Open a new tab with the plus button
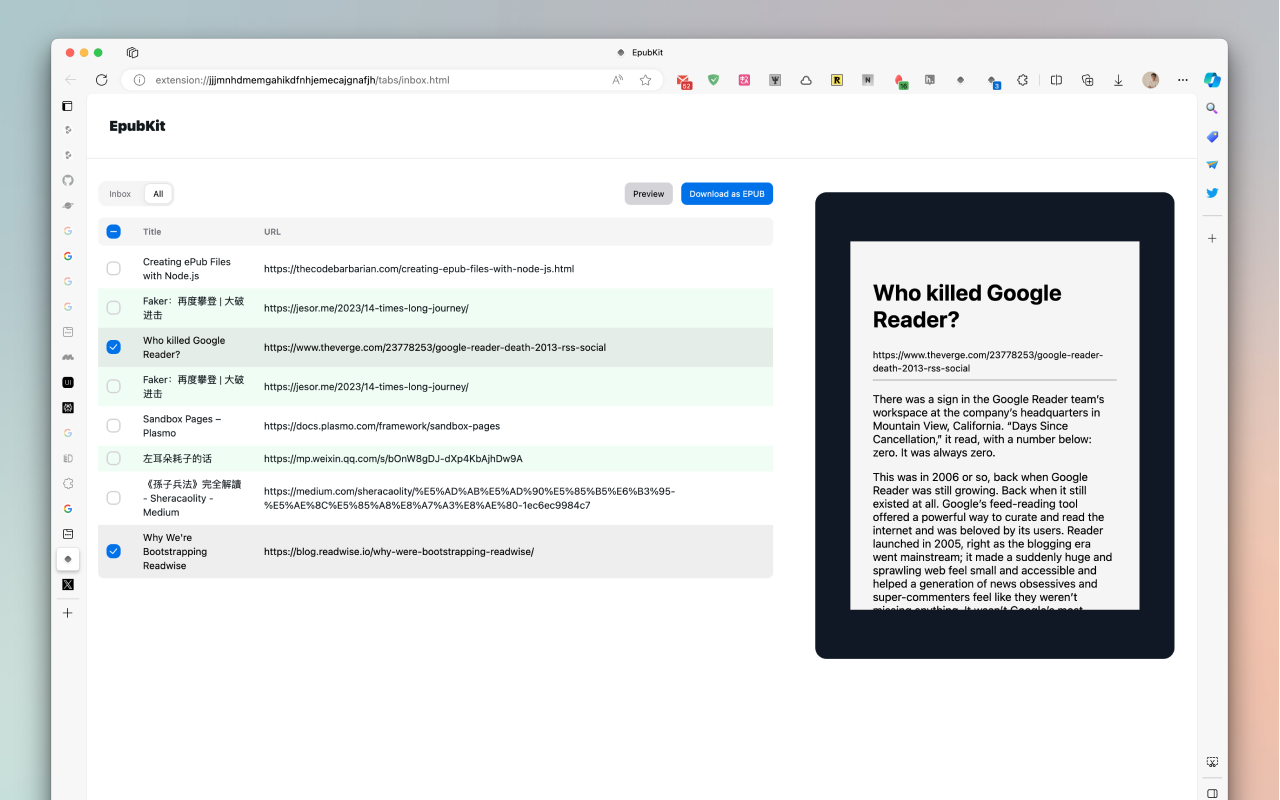The width and height of the screenshot is (1280, 800). [67, 613]
